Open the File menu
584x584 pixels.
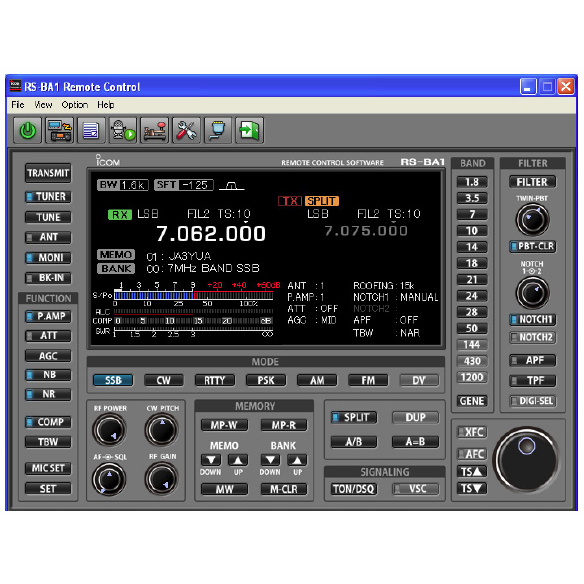(18, 105)
